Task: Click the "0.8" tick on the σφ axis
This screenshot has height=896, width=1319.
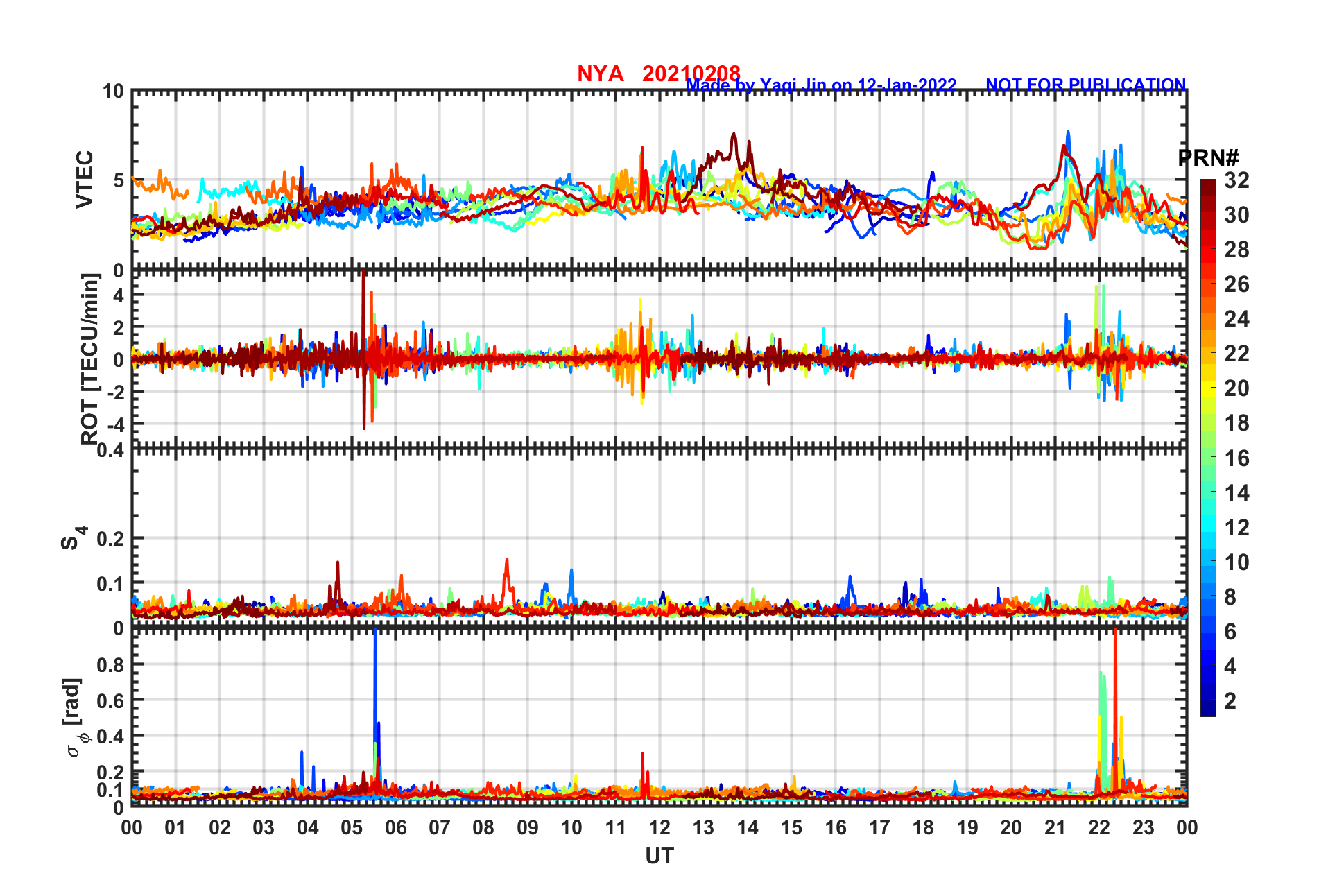Action: tap(110, 665)
